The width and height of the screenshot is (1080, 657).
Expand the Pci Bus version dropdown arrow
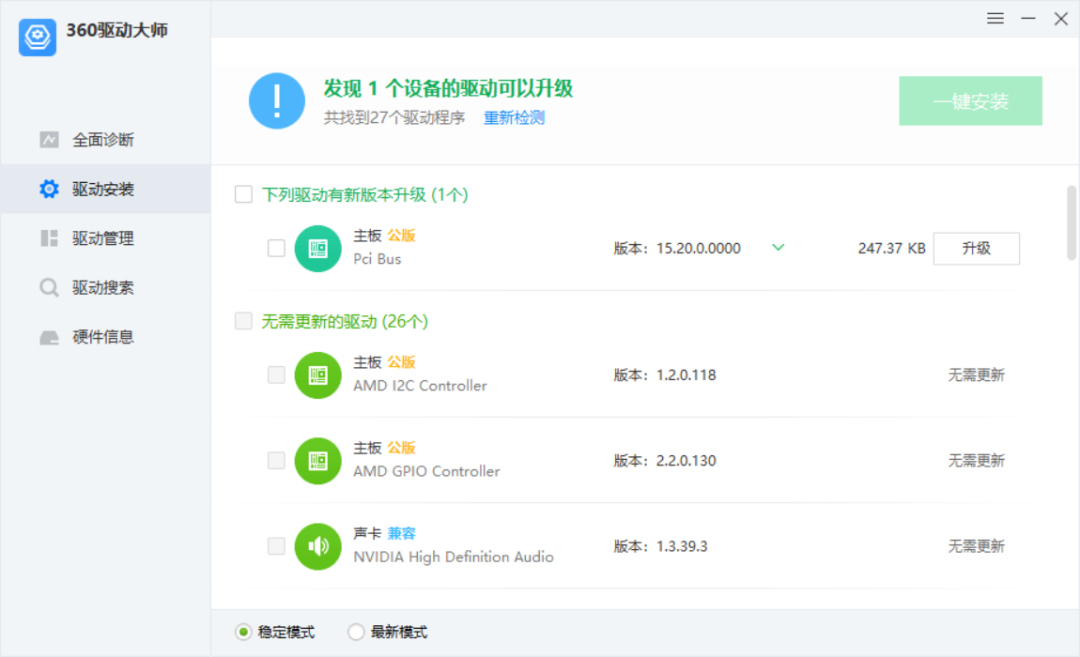point(778,247)
